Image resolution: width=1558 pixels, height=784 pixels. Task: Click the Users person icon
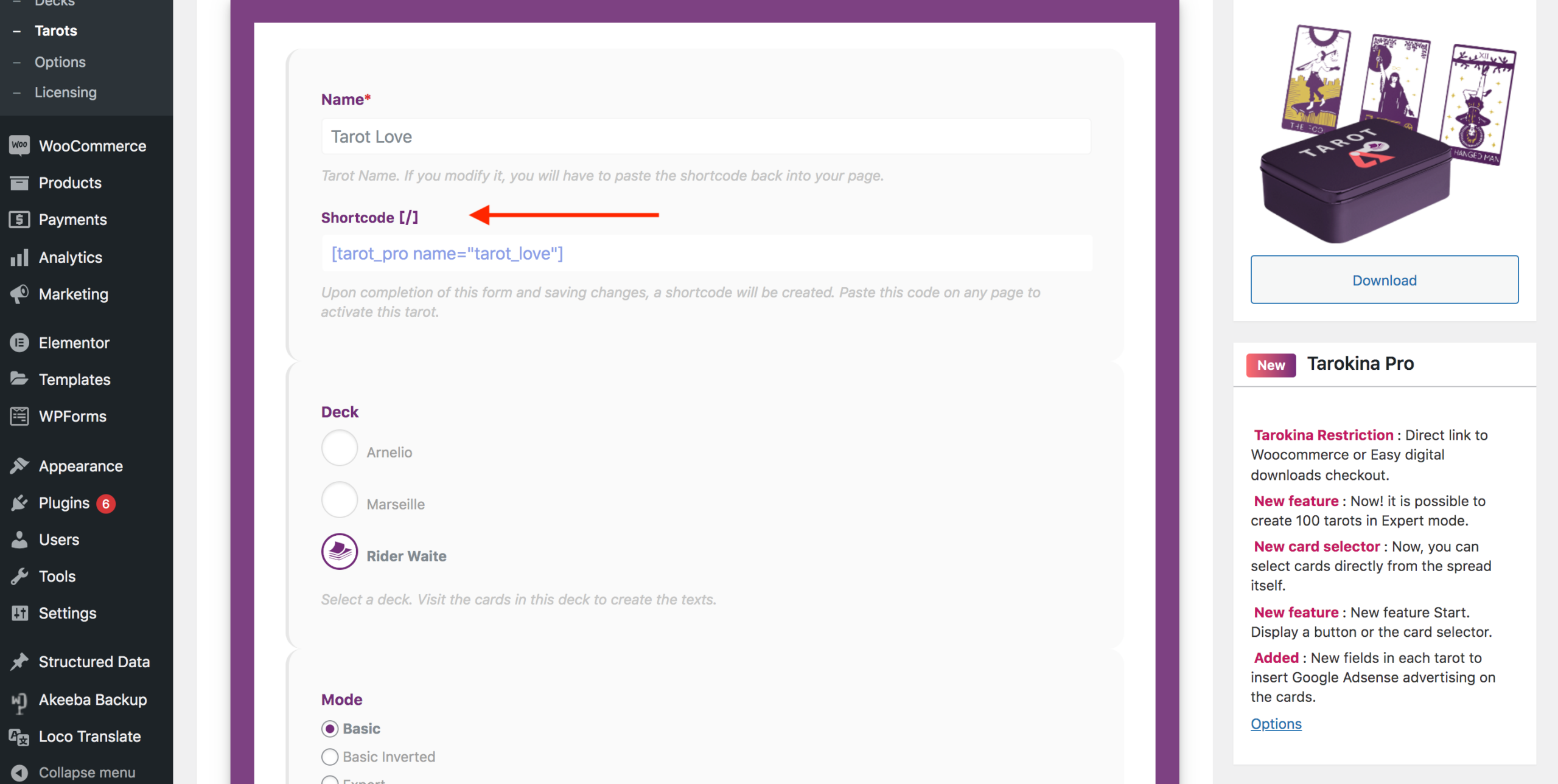[19, 539]
